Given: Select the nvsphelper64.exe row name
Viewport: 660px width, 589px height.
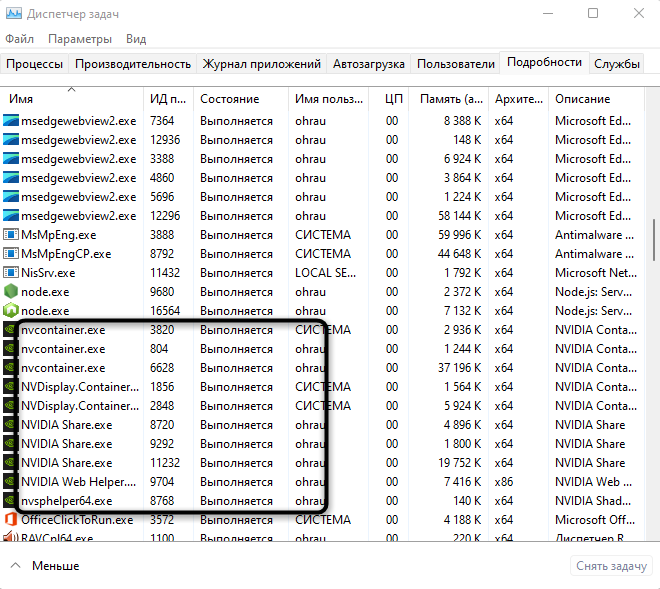Looking at the screenshot, I should [x=67, y=501].
